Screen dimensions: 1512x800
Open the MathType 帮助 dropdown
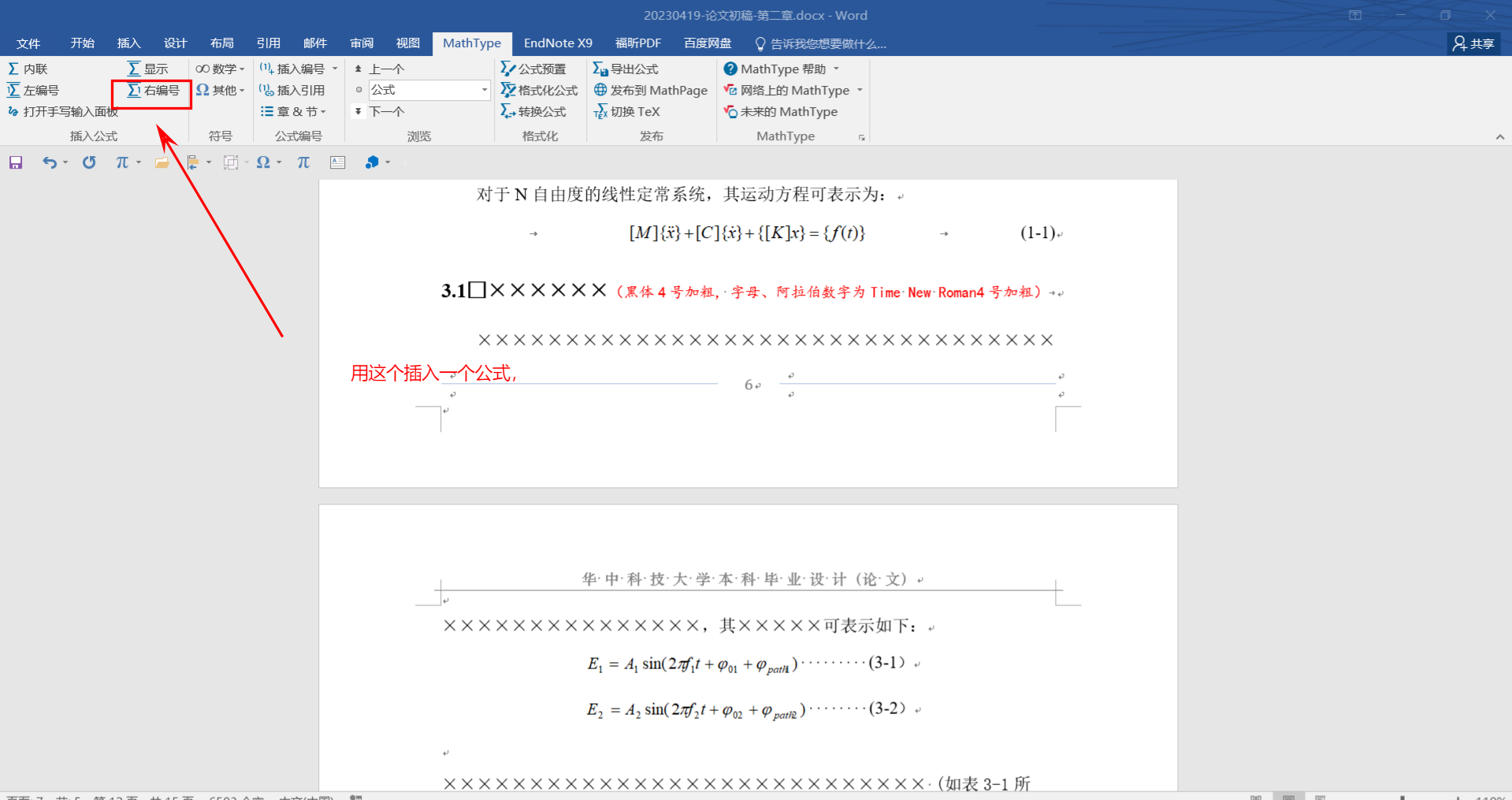tap(782, 69)
